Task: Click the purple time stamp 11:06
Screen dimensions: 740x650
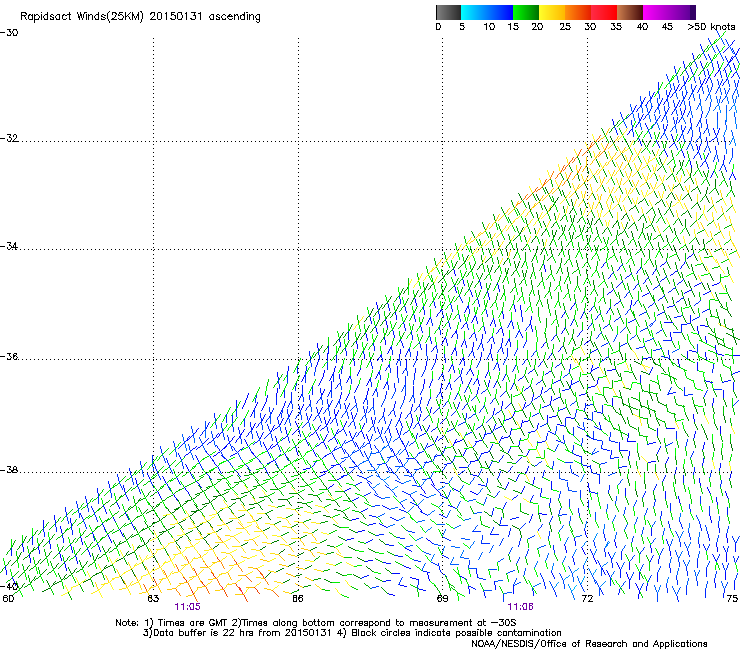Action: pos(521,607)
